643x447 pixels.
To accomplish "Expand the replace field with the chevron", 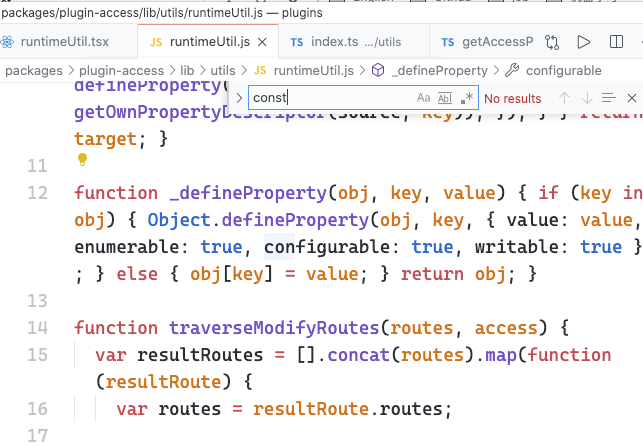I will click(239, 98).
